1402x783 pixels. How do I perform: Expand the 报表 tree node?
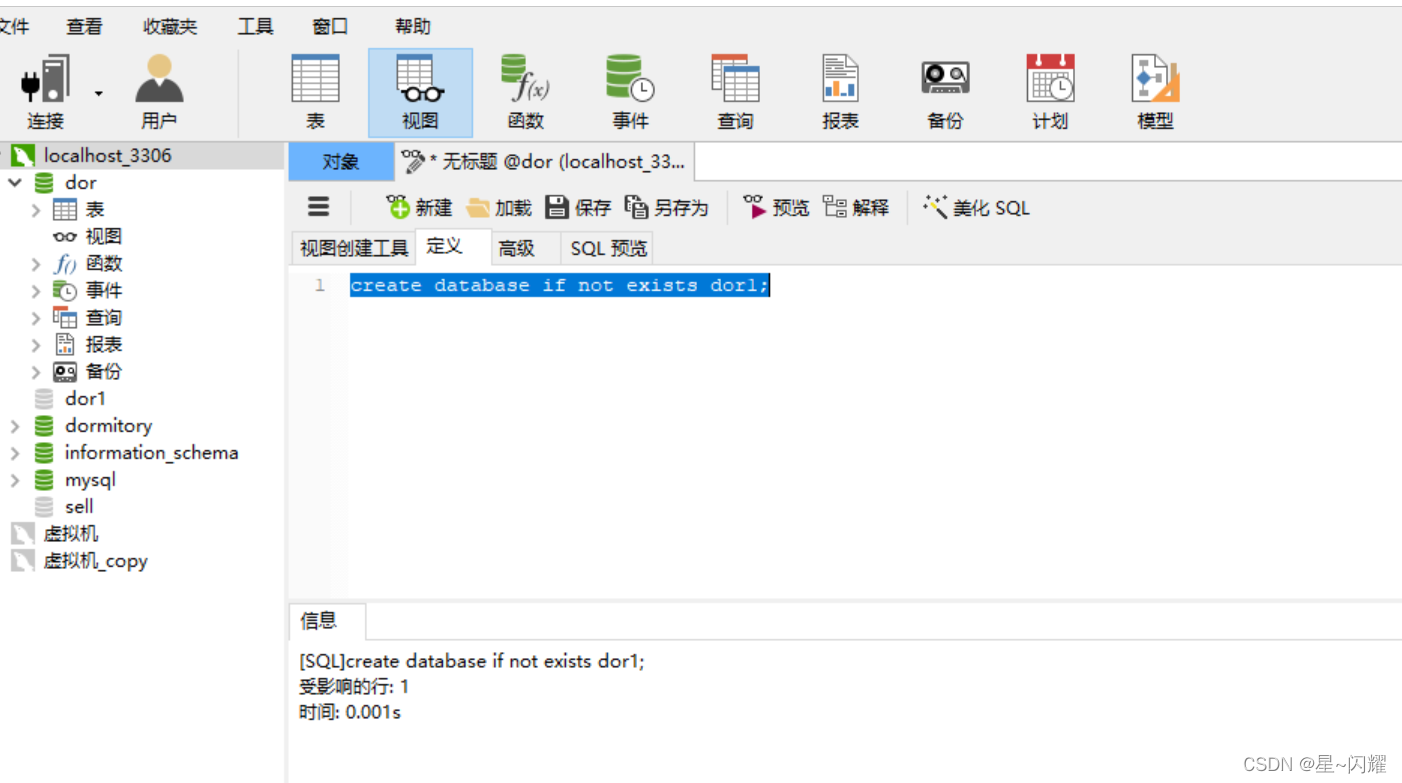pyautogui.click(x=36, y=344)
